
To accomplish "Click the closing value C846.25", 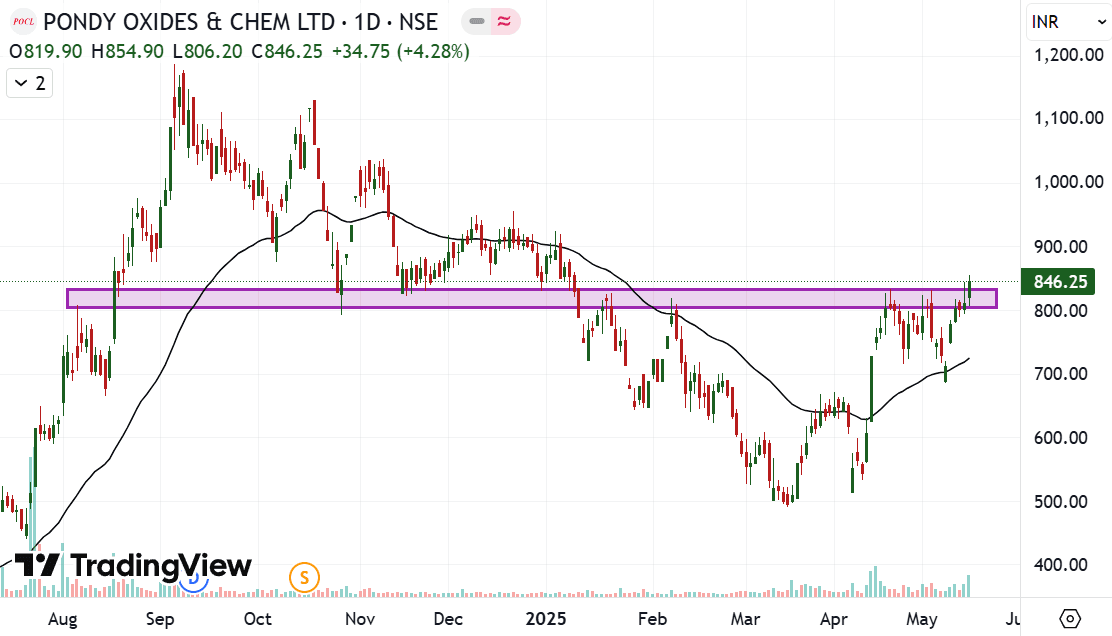I will tap(287, 52).
